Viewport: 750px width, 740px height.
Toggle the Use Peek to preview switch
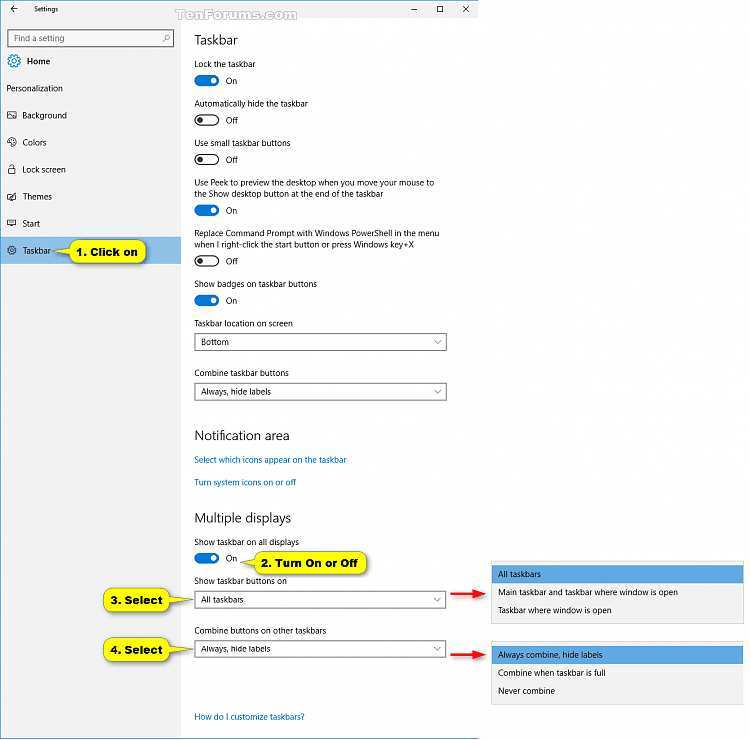[x=207, y=210]
